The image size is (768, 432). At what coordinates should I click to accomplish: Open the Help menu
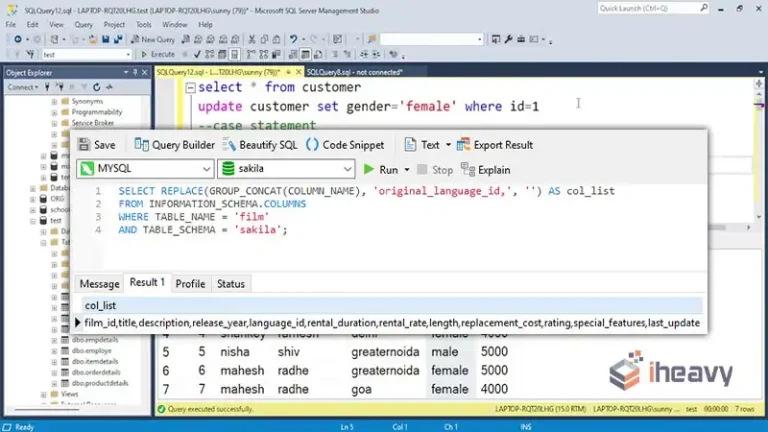coord(205,24)
